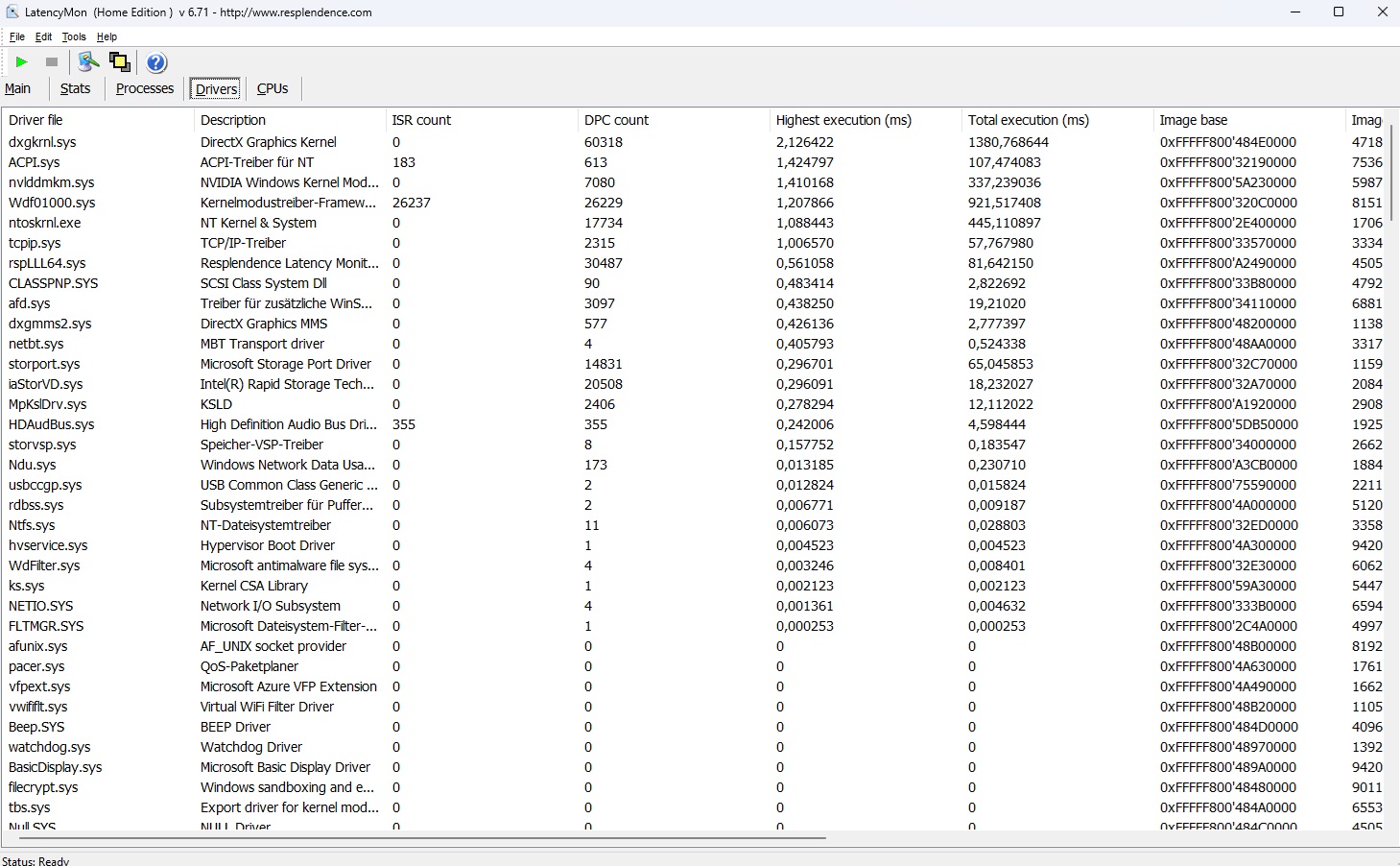Switch to the Main tab
The width and height of the screenshot is (1400, 866).
point(18,88)
